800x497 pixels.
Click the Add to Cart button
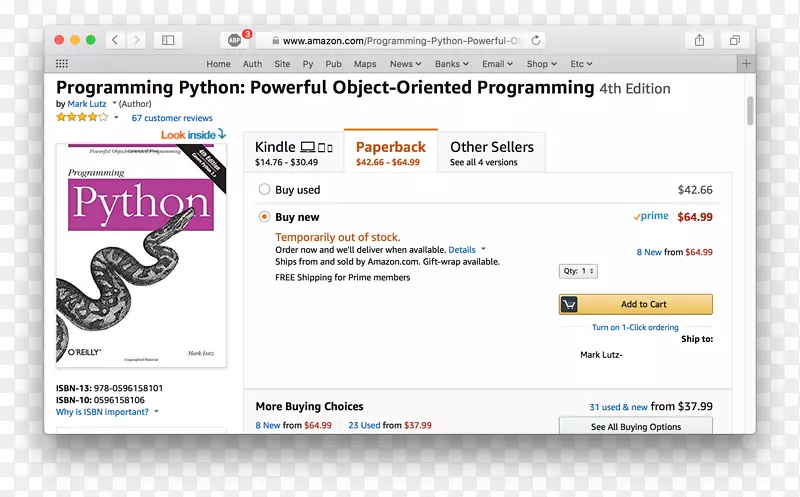pos(636,304)
